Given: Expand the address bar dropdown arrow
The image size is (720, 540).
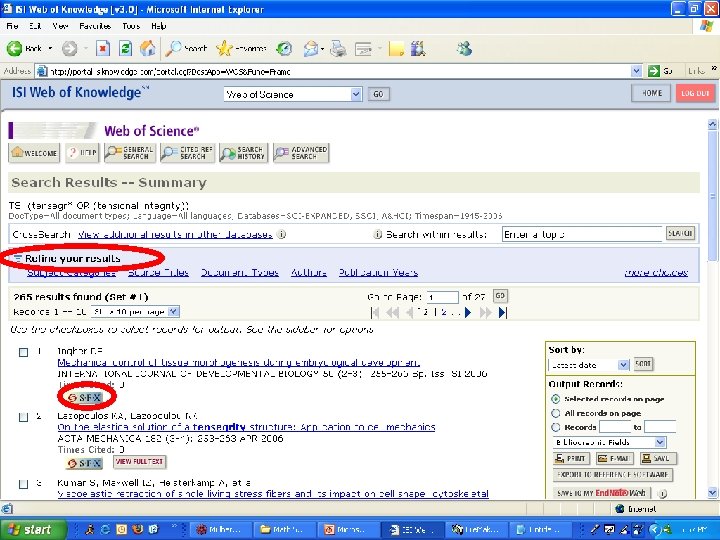Looking at the screenshot, I should (636, 71).
